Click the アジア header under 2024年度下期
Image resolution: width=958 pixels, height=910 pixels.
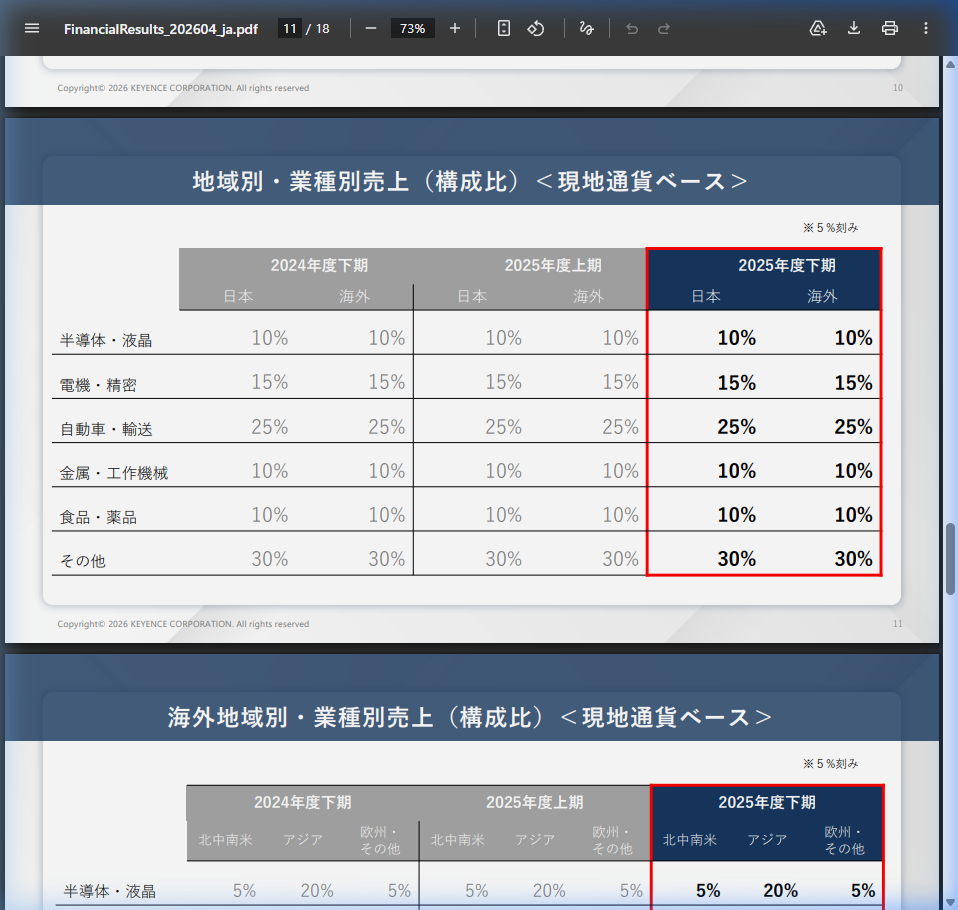pos(303,840)
